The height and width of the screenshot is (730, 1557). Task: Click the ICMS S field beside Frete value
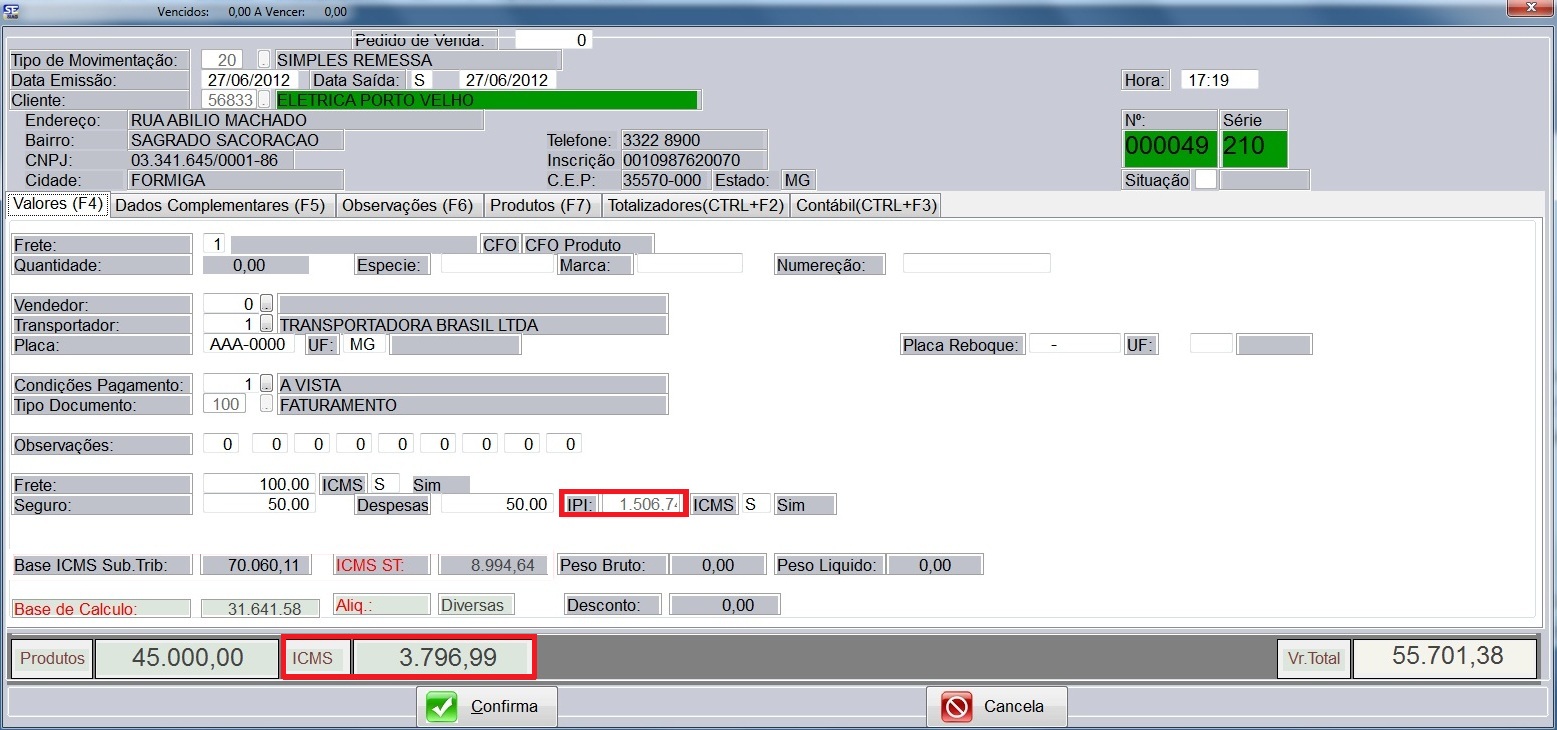[x=387, y=485]
